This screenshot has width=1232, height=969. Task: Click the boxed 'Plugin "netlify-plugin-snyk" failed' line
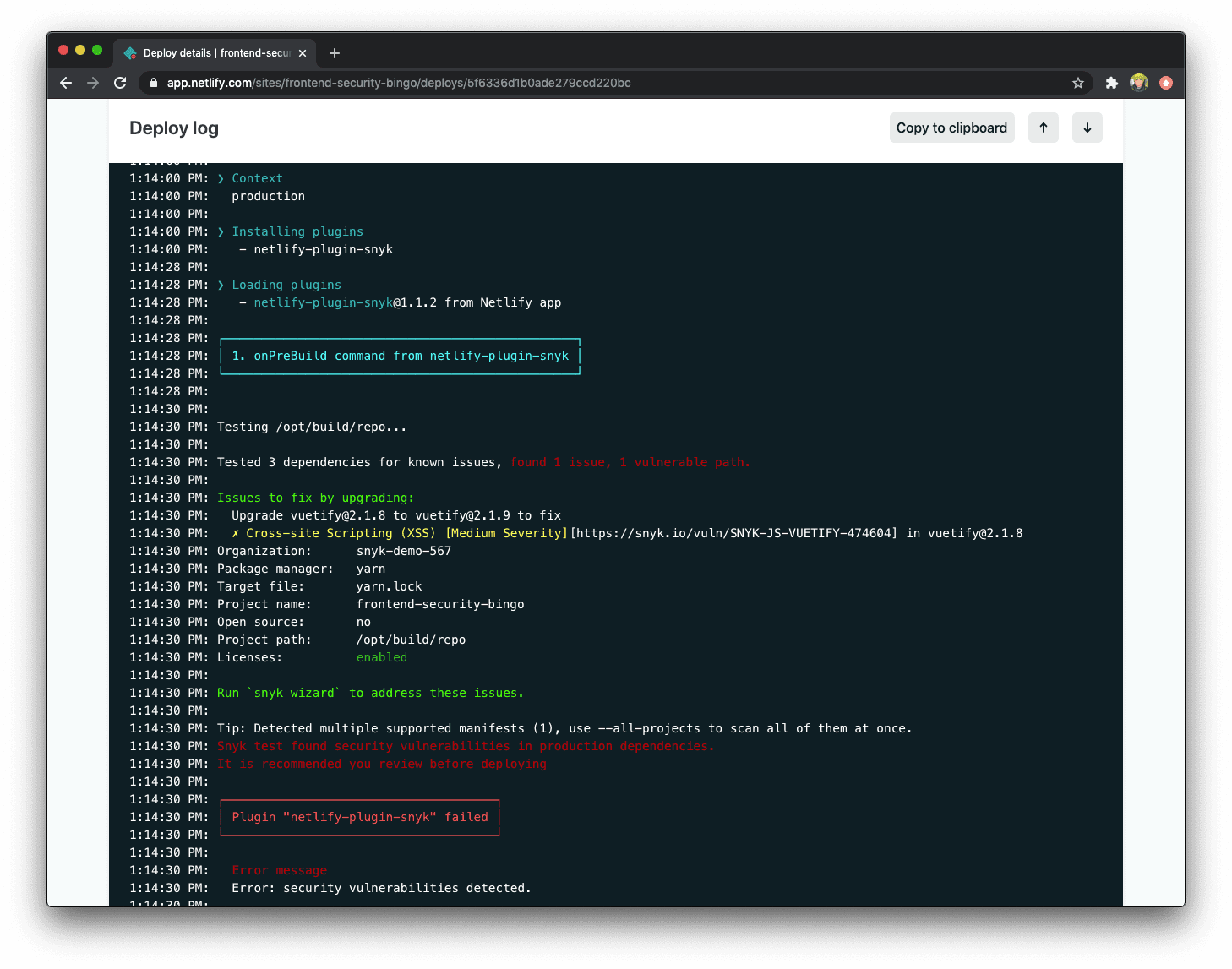click(x=360, y=817)
